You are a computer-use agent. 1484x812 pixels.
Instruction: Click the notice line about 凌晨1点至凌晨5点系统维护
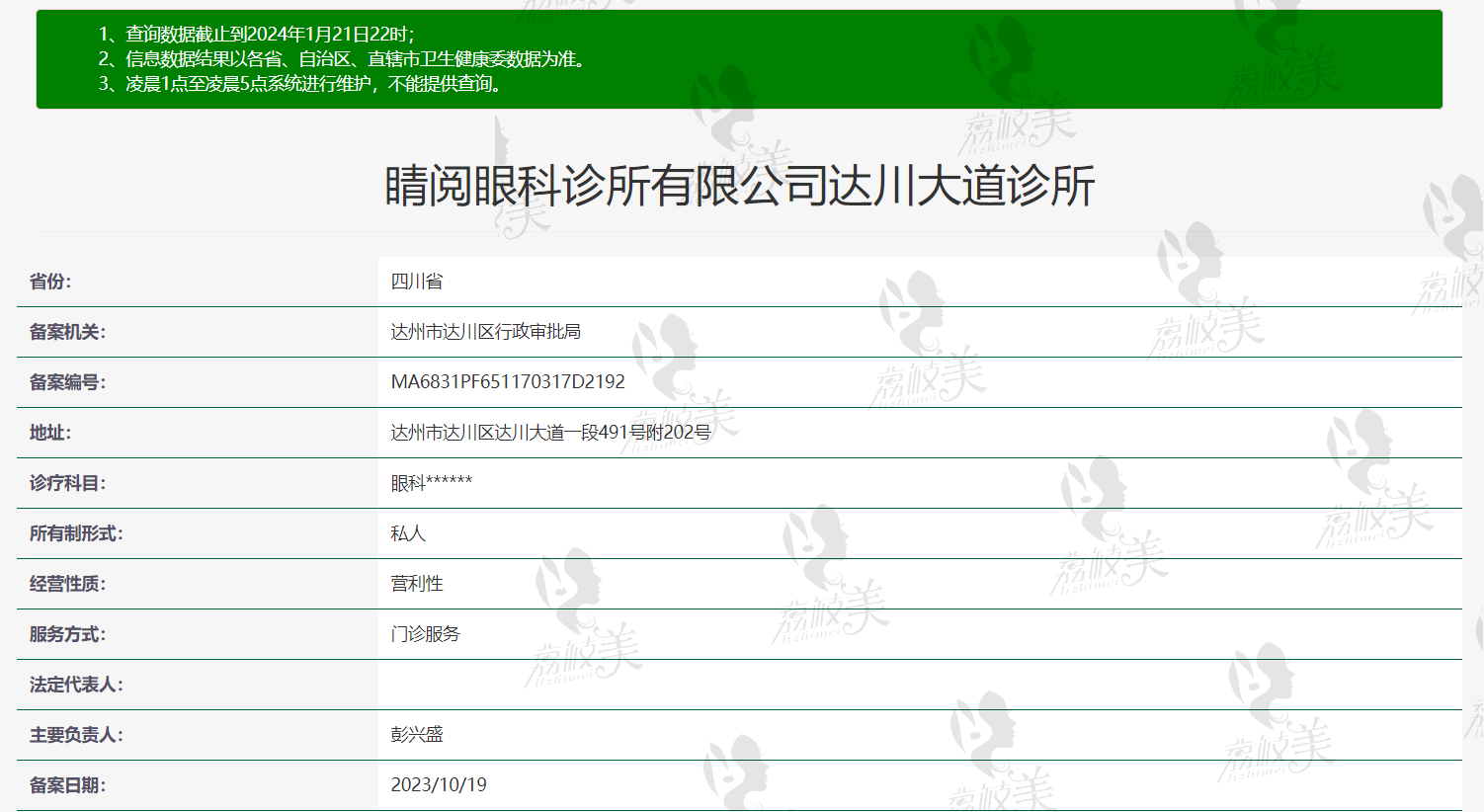pos(303,84)
